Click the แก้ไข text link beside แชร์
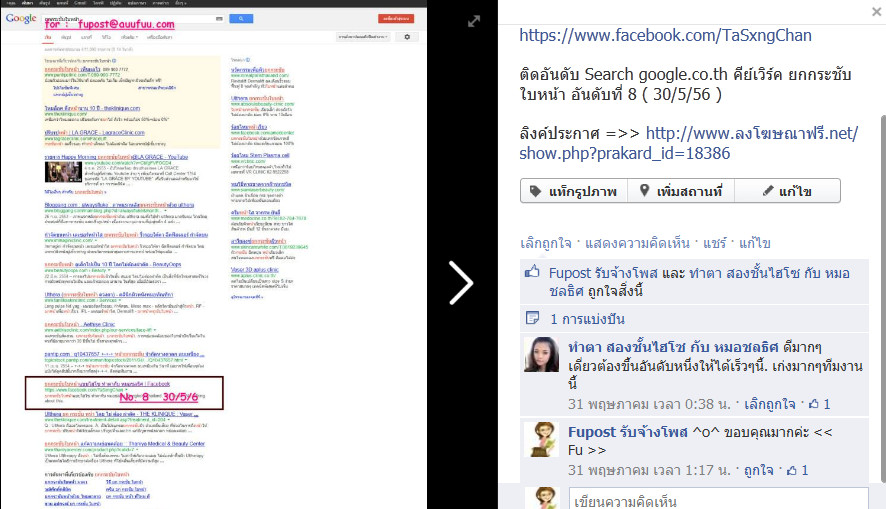Image resolution: width=886 pixels, height=509 pixels. coord(755,243)
